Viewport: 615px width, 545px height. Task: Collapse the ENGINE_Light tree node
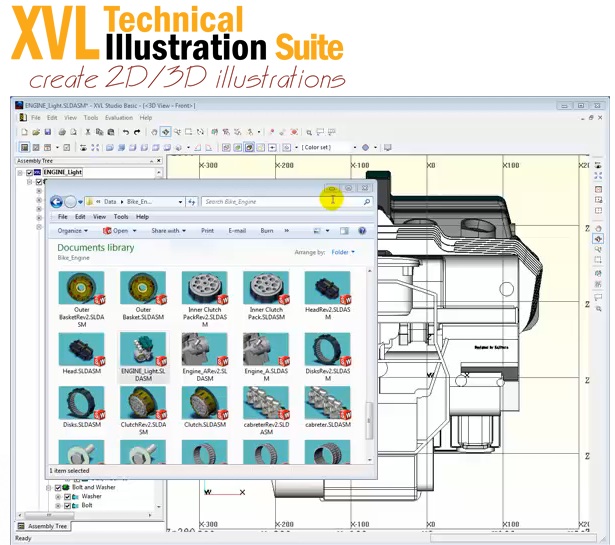(x=20, y=173)
